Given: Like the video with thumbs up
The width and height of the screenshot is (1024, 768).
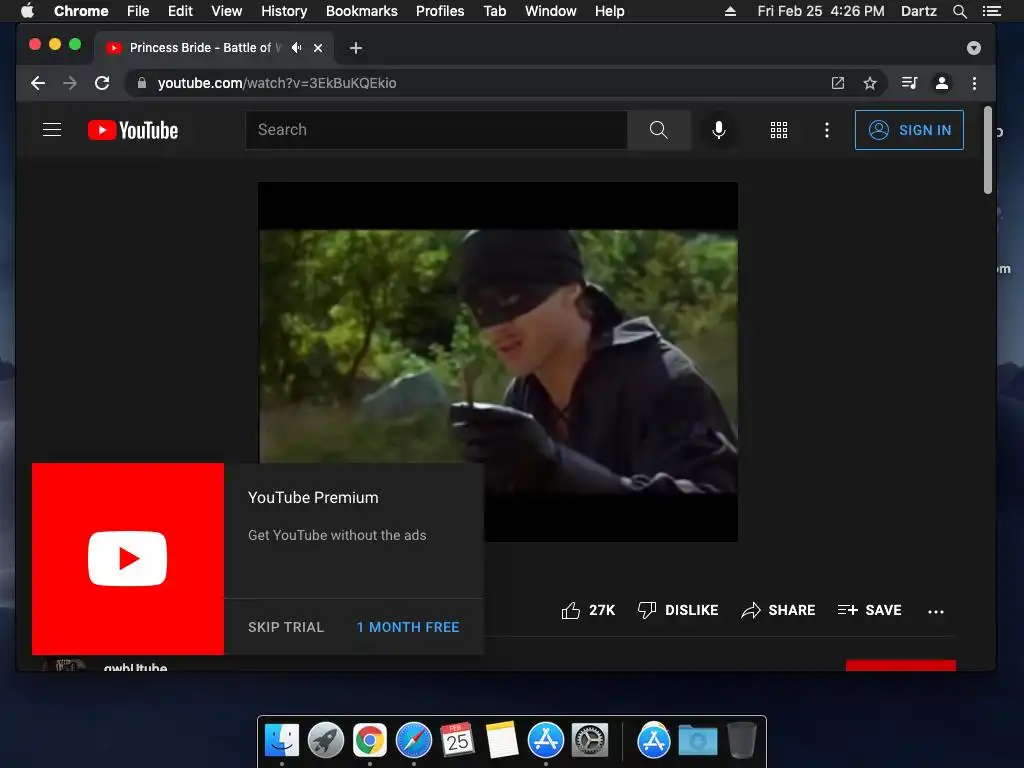Looking at the screenshot, I should pos(571,610).
